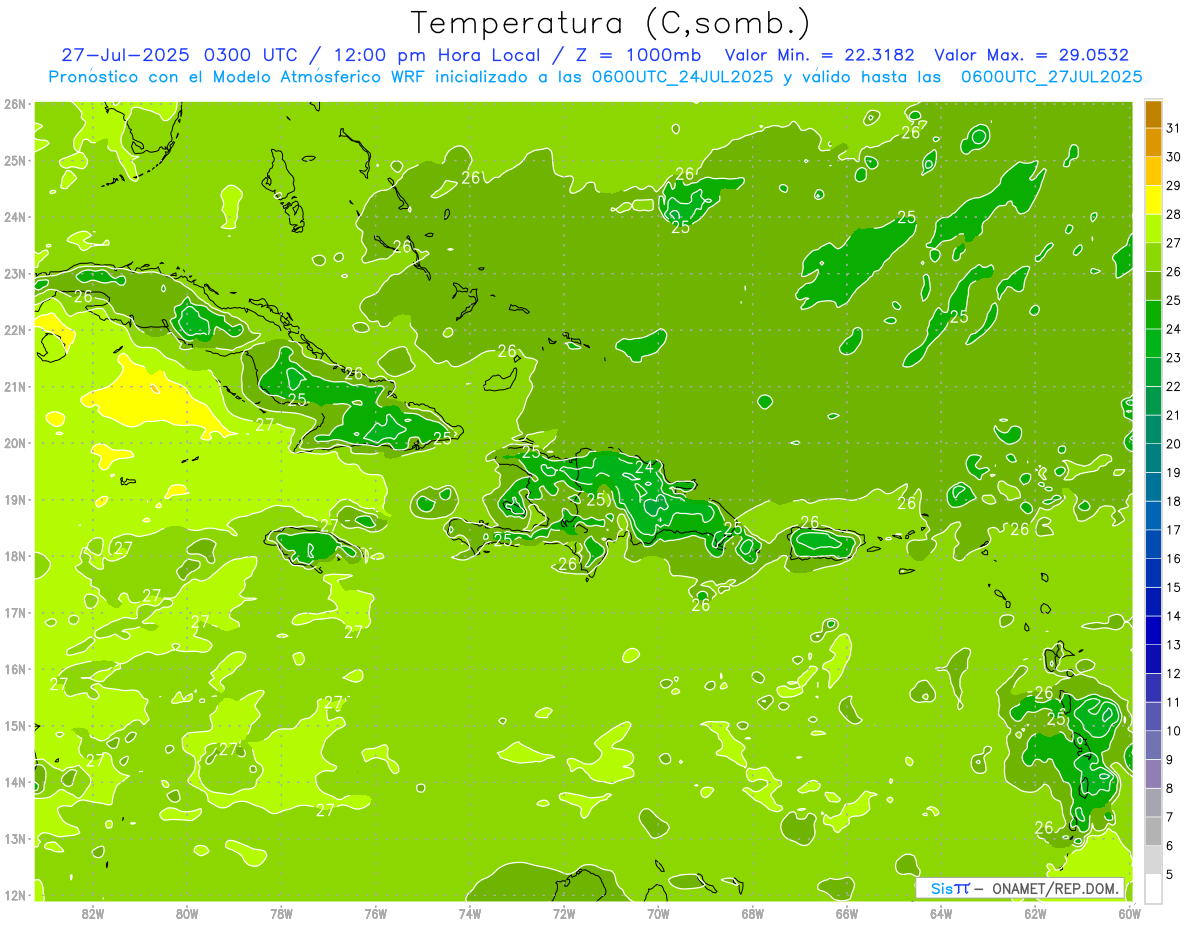Click the 10 label on the color scale
Image resolution: width=1200 pixels, height=927 pixels.
(1174, 731)
